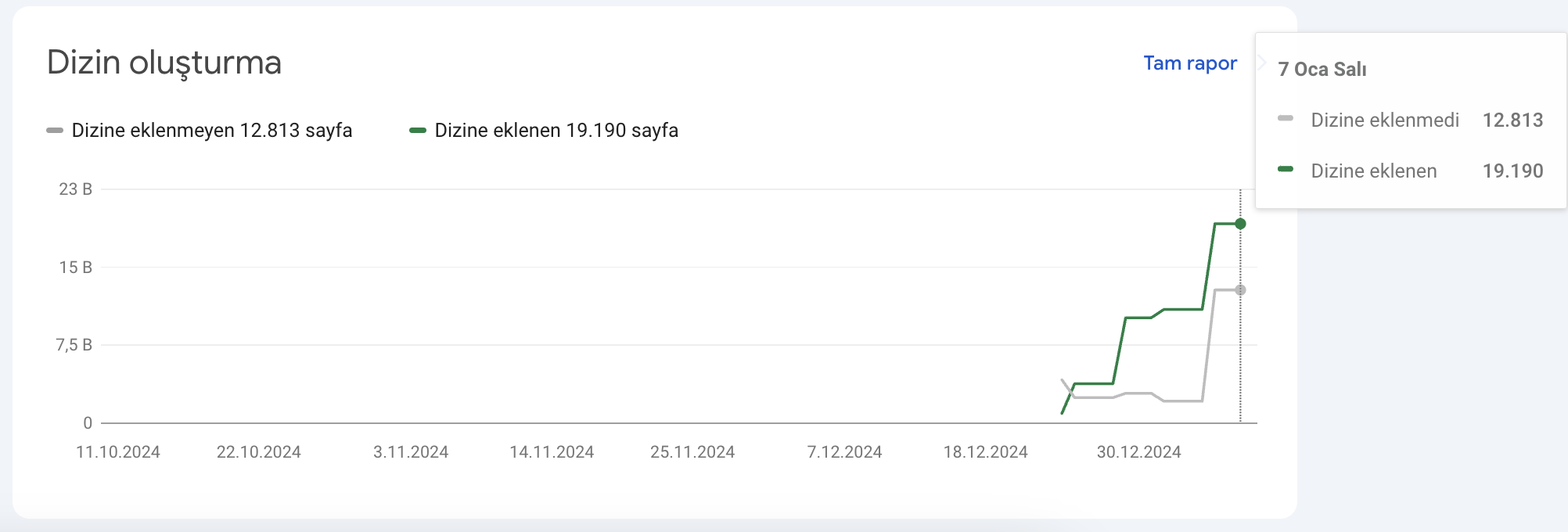The height and width of the screenshot is (532, 1568).
Task: Click the 30.12.2024 date axis label
Action: coord(1138,452)
